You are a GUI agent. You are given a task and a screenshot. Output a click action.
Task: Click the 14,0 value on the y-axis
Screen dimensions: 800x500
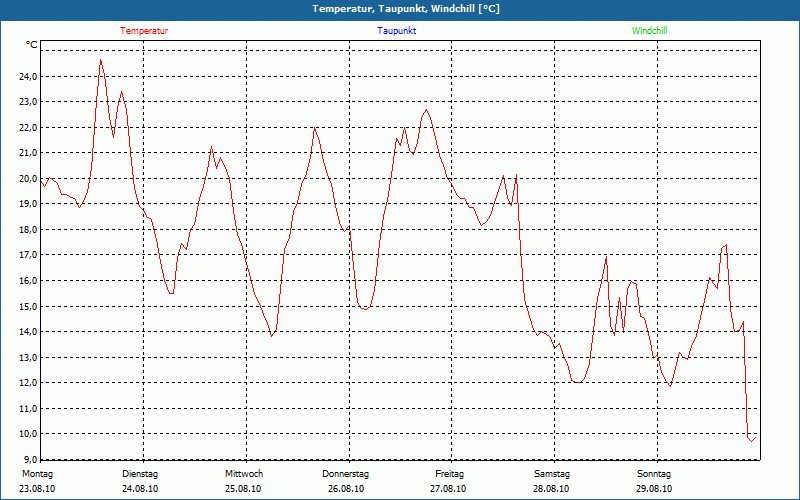pos(28,332)
